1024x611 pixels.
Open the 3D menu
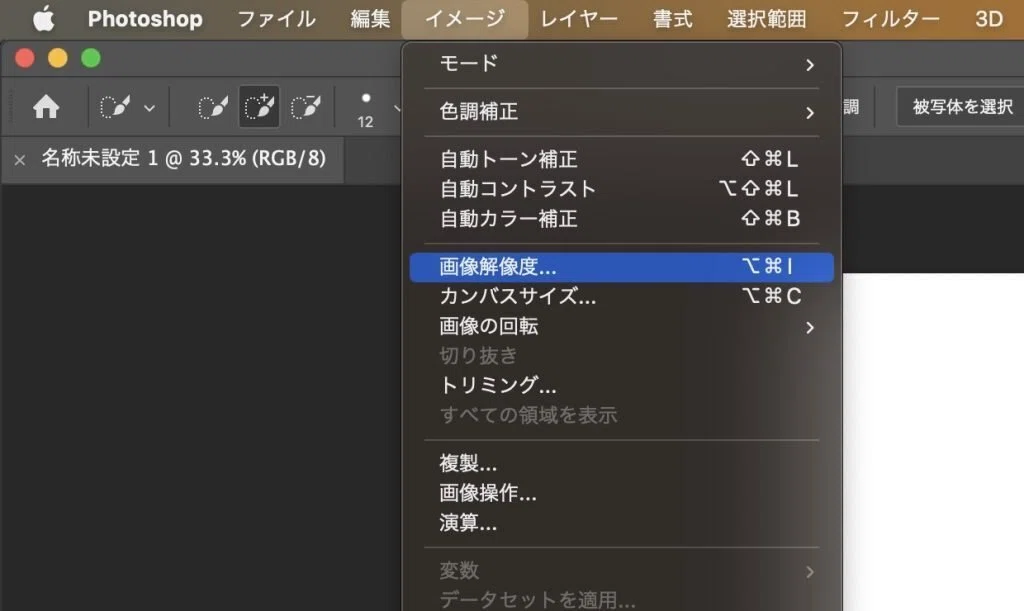click(x=989, y=19)
